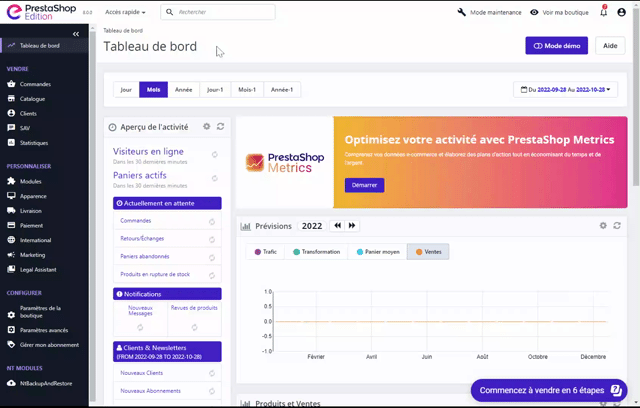Refresh the Aperçu de l'activité panel

pos(220,126)
